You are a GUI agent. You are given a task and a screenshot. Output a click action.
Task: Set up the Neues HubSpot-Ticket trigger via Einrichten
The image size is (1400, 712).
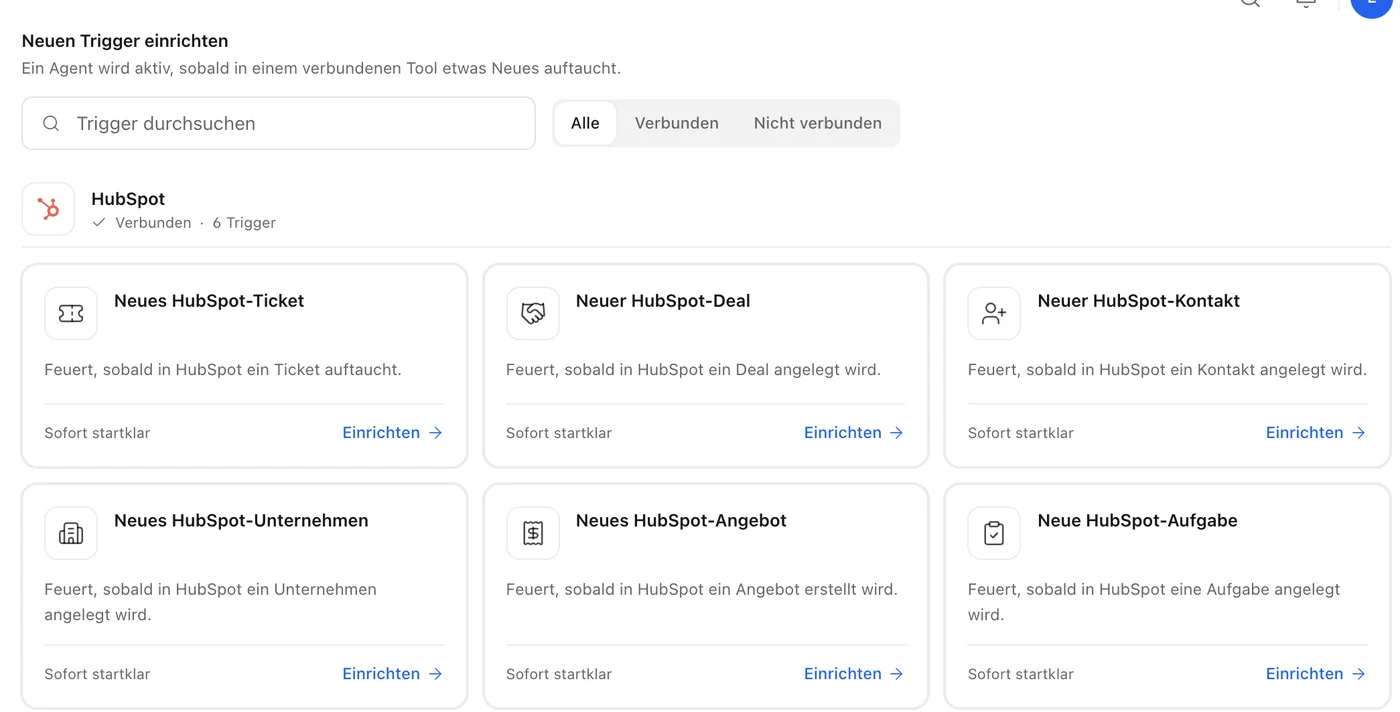[392, 432]
